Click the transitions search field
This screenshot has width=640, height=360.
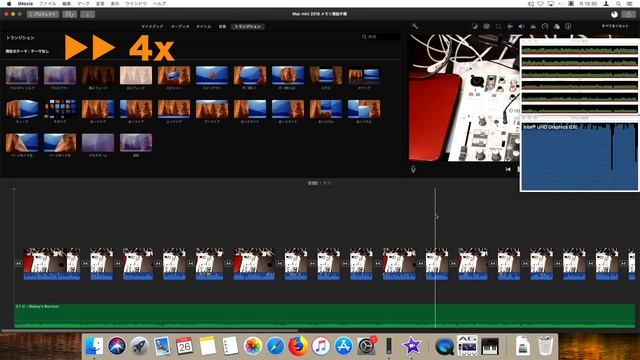(380, 37)
